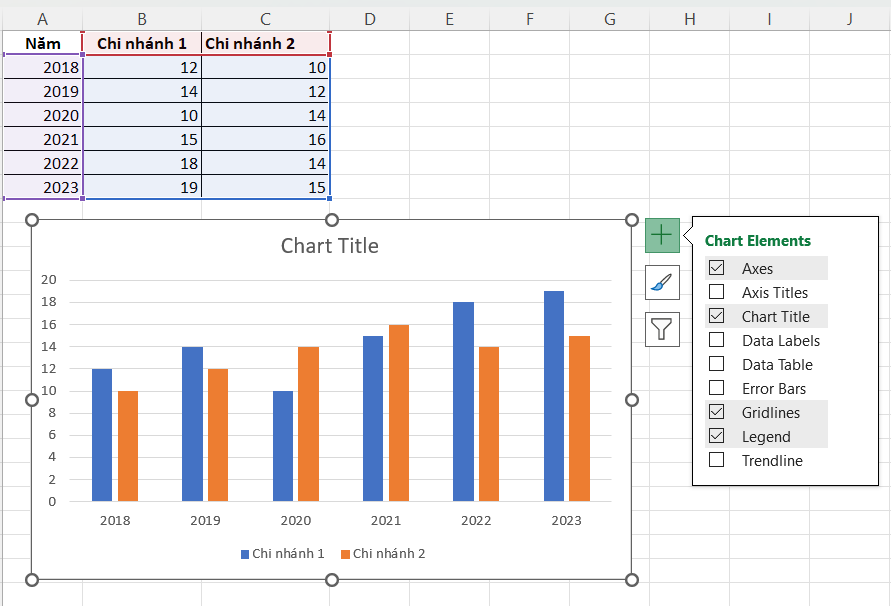Select the cell containing year 2021
The image size is (891, 606).
pos(43,139)
